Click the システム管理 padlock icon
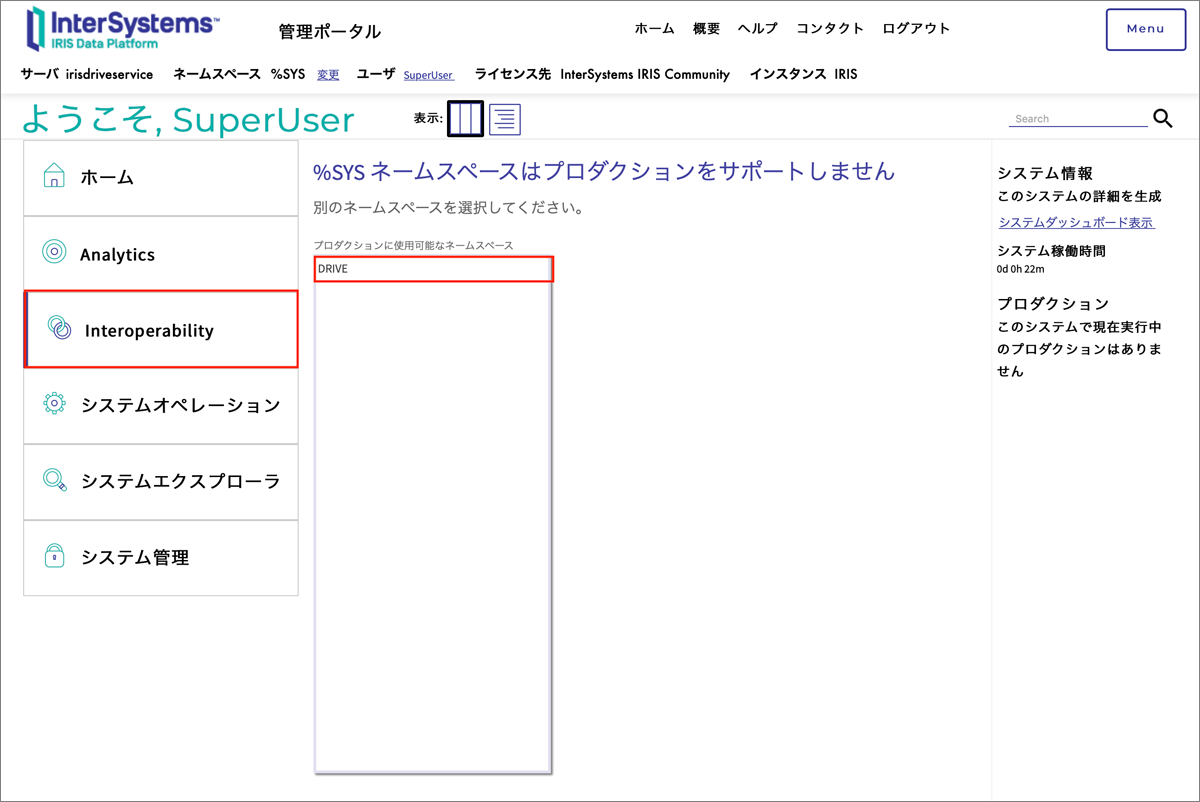The height and width of the screenshot is (802, 1200). [x=54, y=556]
